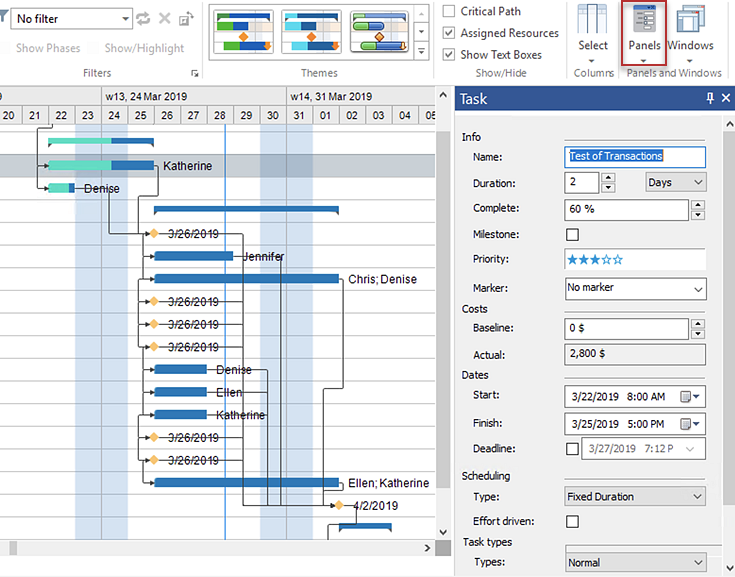735x577 pixels.
Task: Decrease the Duration spinner value
Action: tap(608, 187)
